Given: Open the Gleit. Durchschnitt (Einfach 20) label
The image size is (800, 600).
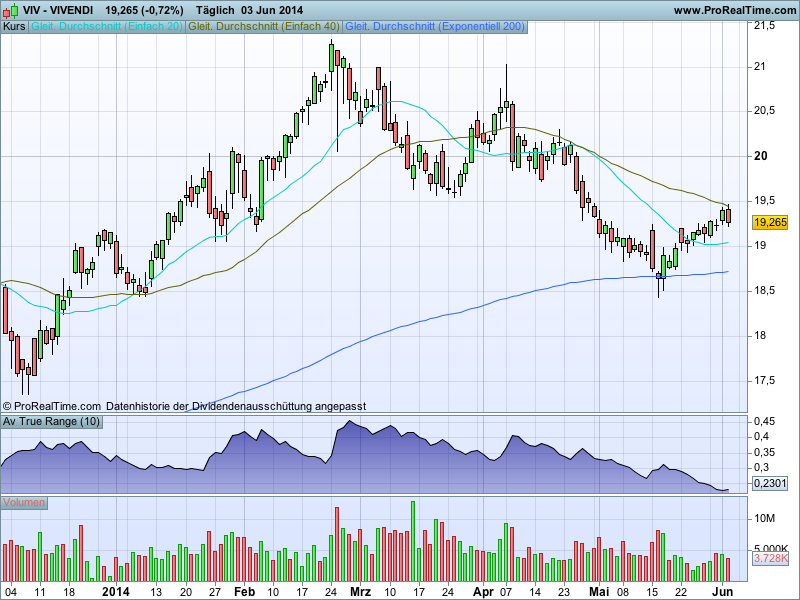Looking at the screenshot, I should [x=107, y=26].
